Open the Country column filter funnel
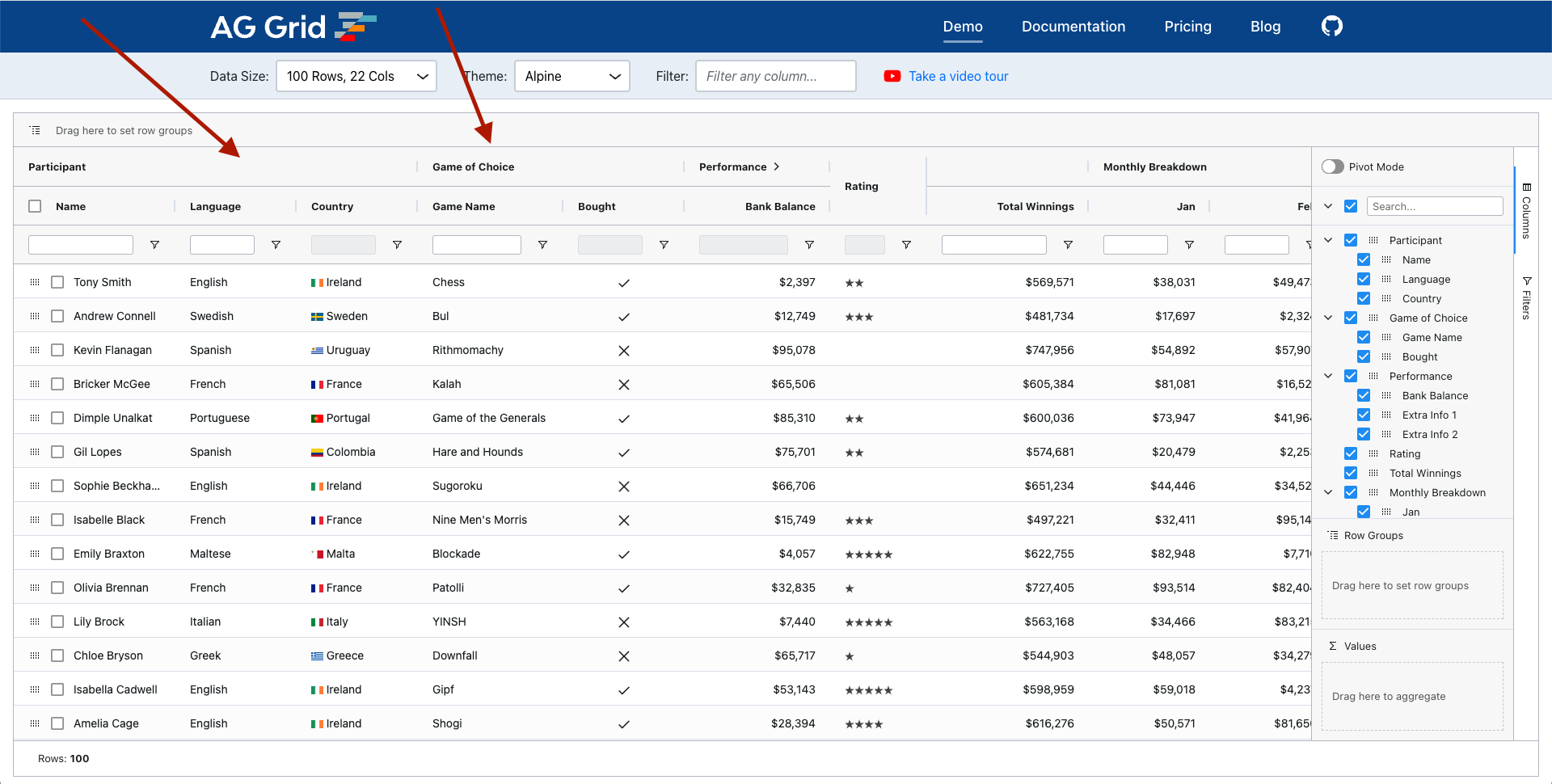The width and height of the screenshot is (1552, 784). (x=397, y=244)
